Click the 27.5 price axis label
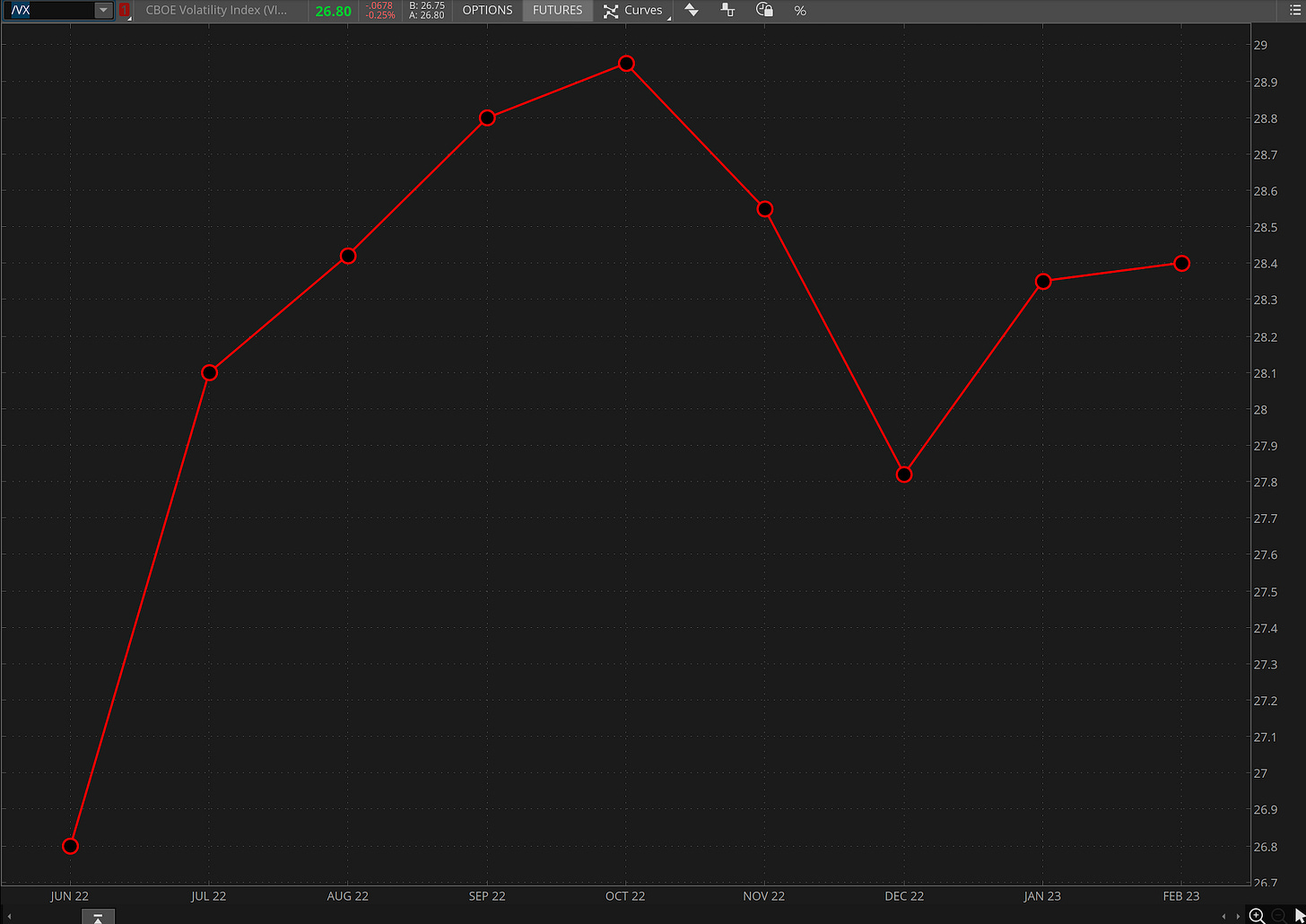The image size is (1306, 924). (x=1266, y=591)
